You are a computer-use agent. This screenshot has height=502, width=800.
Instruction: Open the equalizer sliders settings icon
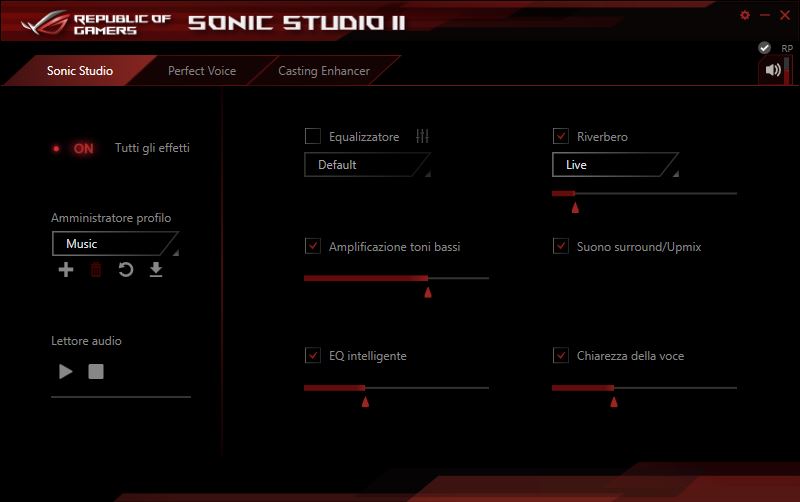coord(422,136)
